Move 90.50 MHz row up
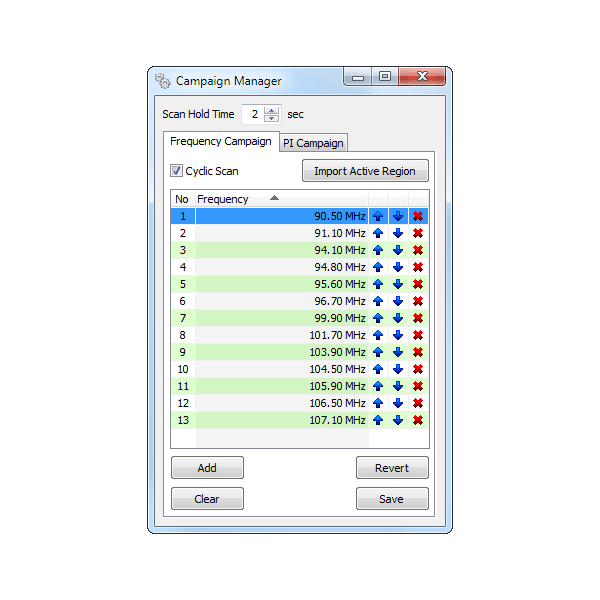The image size is (600, 600). (x=378, y=216)
